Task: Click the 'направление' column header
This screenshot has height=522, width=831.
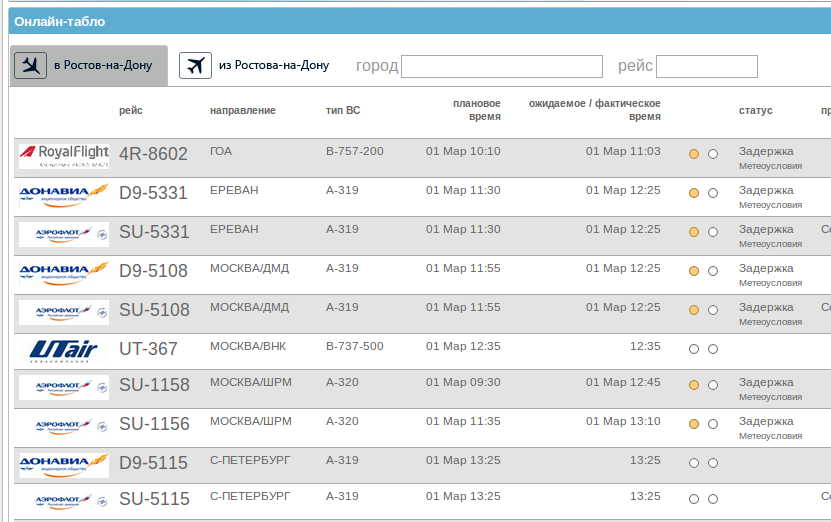Action: click(x=243, y=110)
